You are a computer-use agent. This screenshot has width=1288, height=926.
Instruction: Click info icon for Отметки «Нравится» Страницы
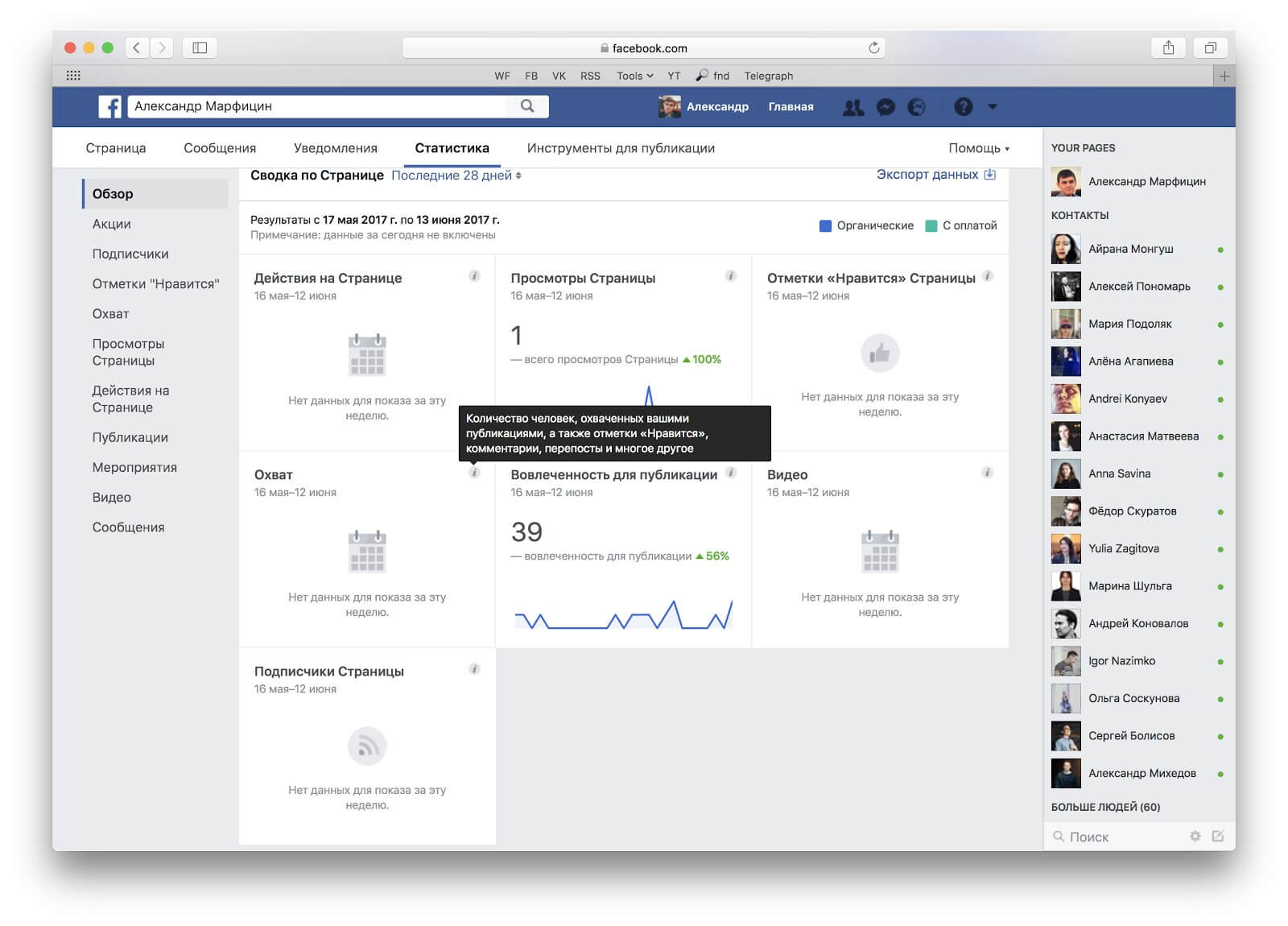tap(988, 276)
